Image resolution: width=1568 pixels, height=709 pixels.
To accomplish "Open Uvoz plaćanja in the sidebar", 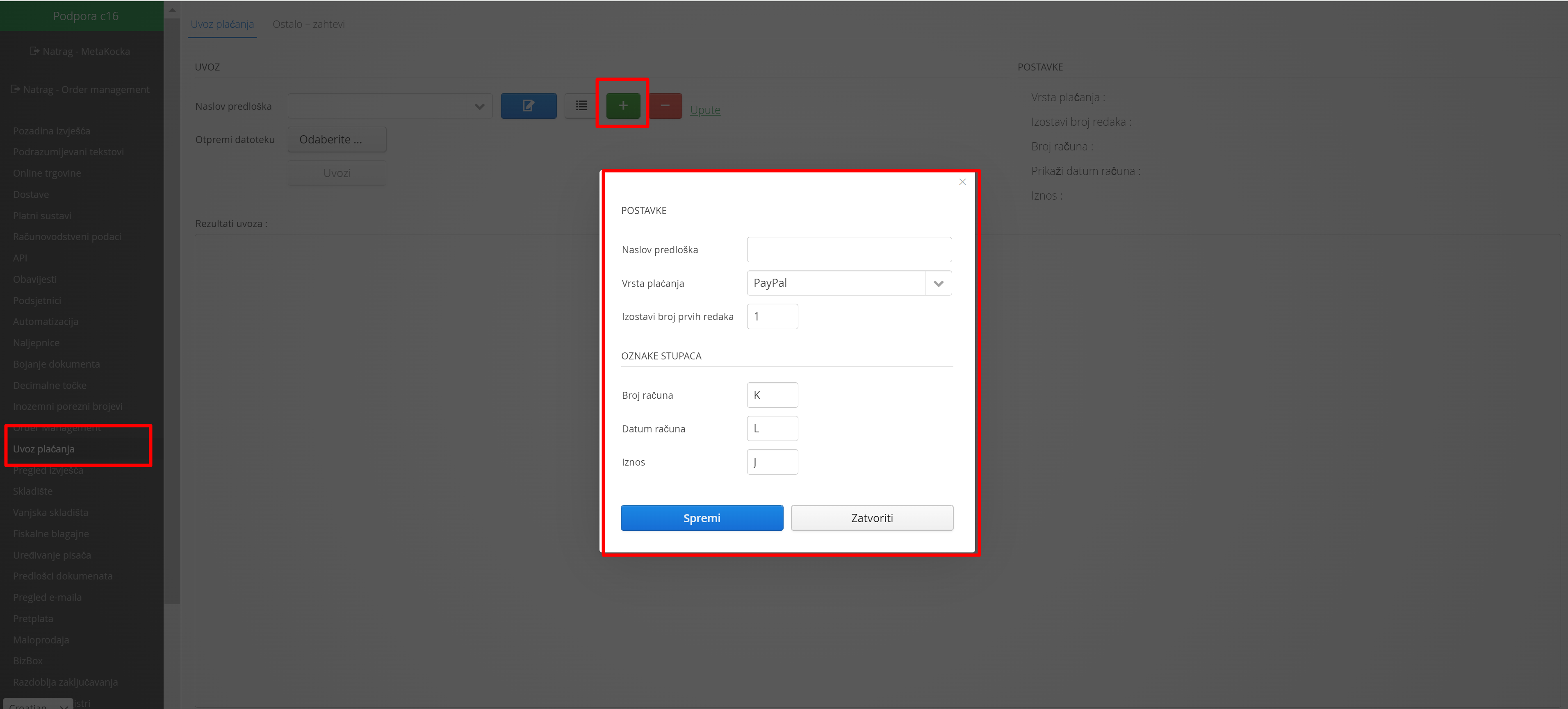I will tap(44, 449).
